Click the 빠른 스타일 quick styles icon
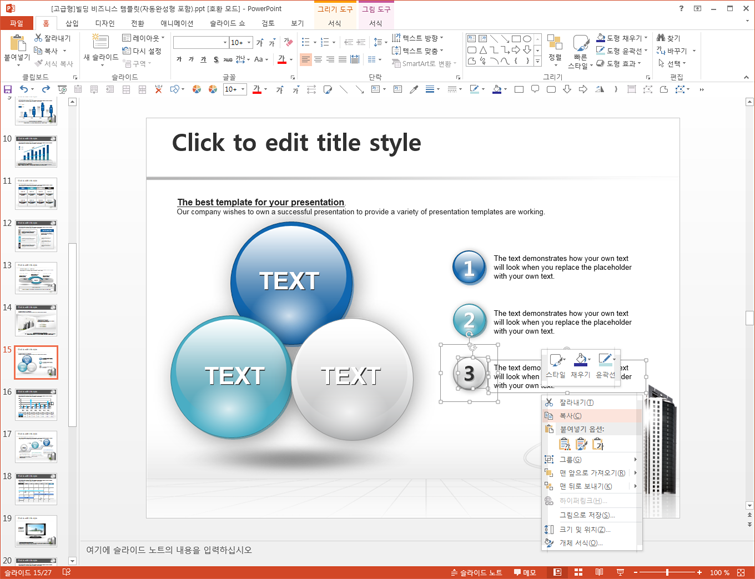Screen dimensions: 755x579 pos(580,44)
